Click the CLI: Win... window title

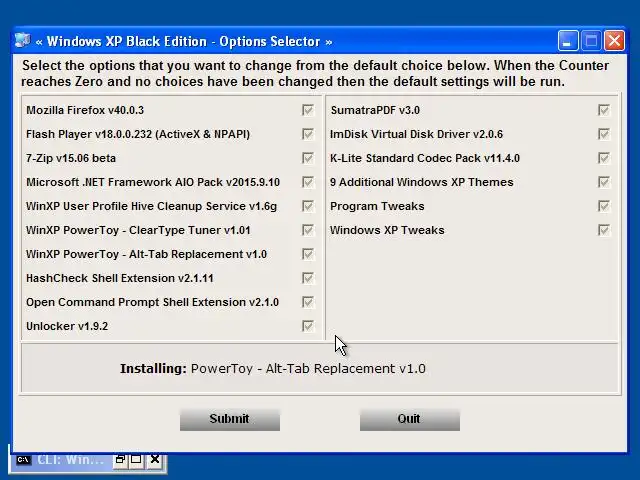(x=70, y=460)
